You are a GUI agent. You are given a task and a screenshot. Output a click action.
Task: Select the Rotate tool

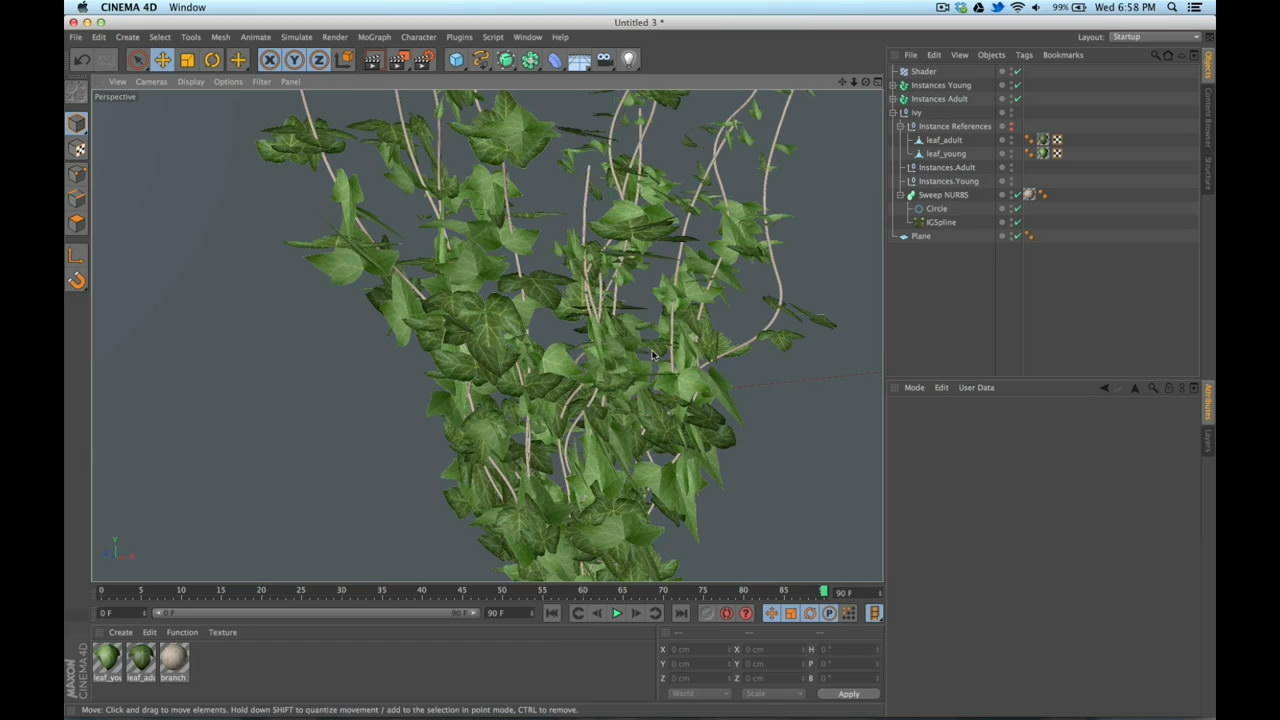(213, 60)
